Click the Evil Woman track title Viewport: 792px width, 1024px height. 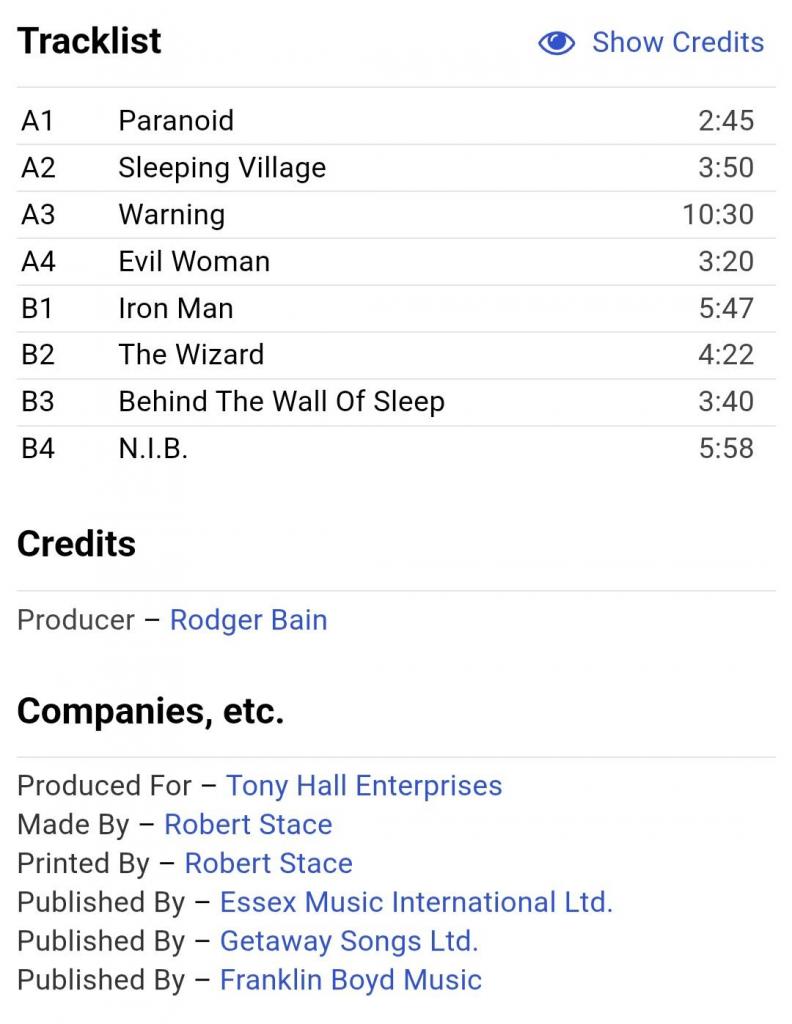coord(194,262)
